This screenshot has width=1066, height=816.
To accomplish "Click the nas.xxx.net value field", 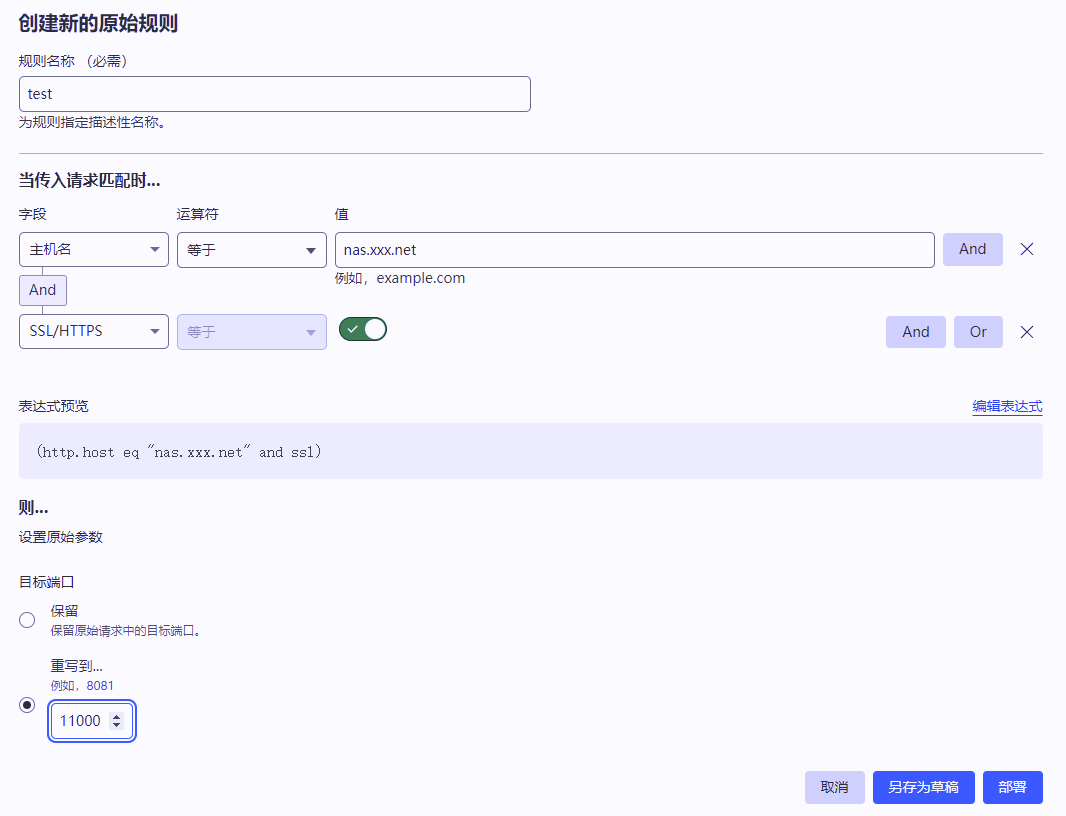I will tap(634, 250).
